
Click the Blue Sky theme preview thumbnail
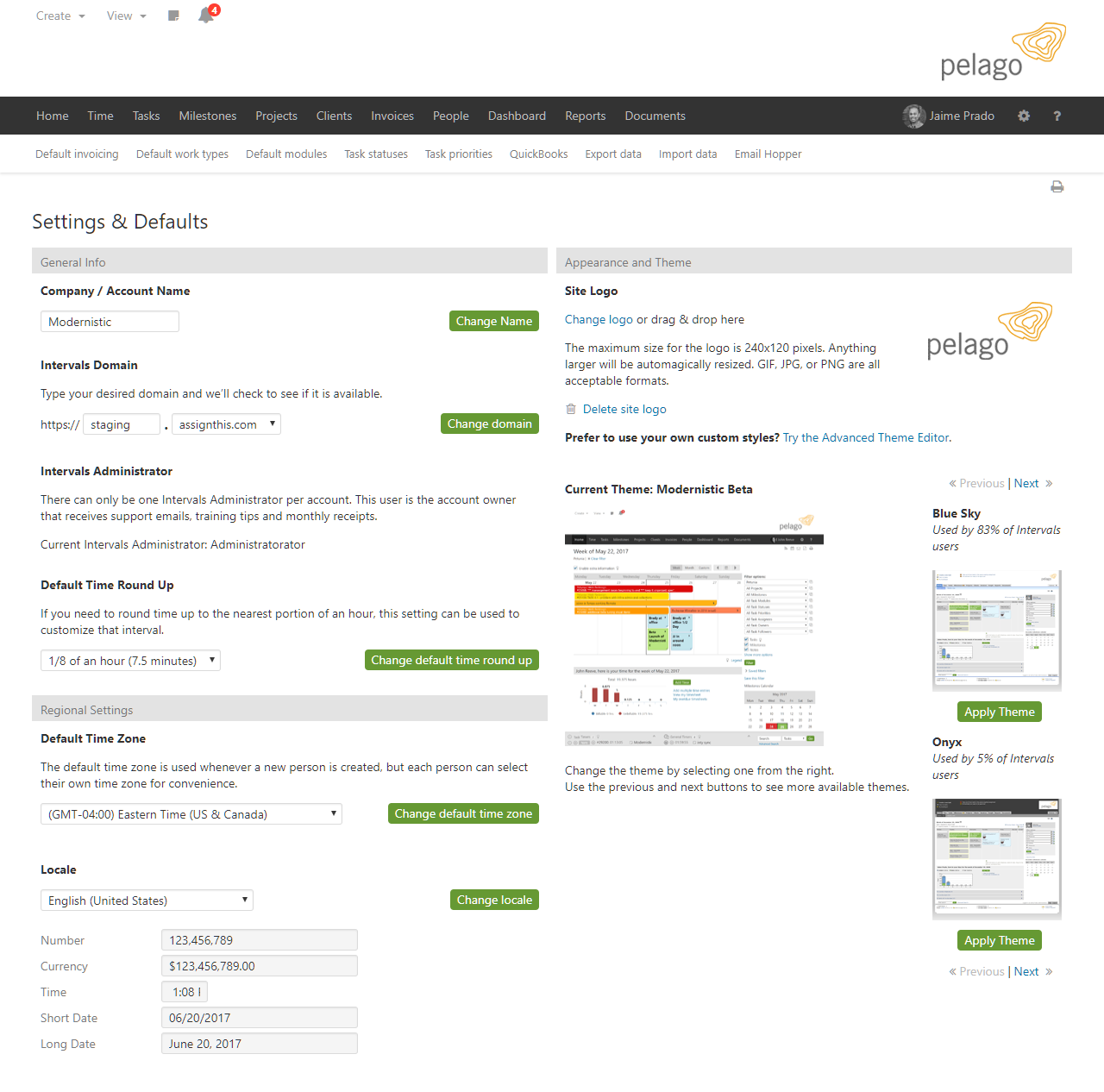996,630
